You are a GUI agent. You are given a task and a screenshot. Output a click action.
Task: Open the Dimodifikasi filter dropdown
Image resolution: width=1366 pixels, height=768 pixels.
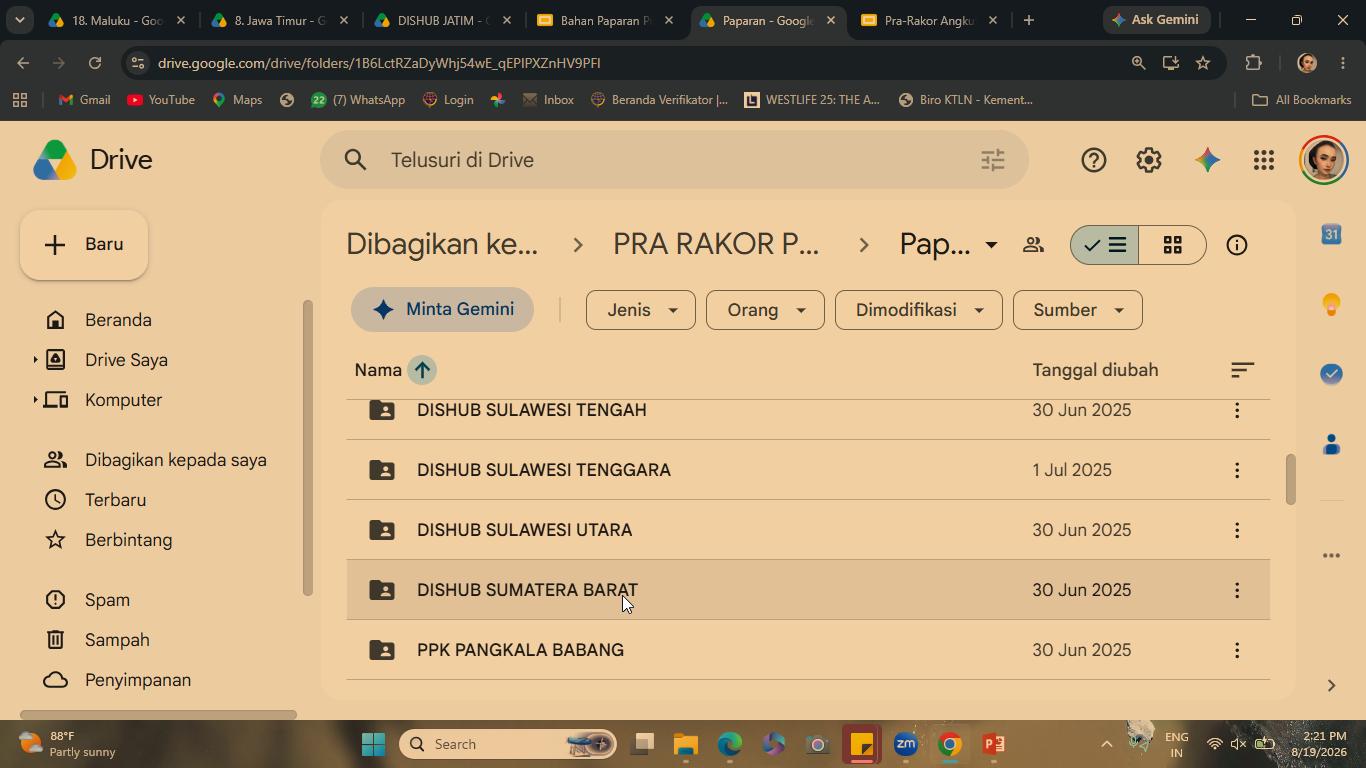pos(918,310)
